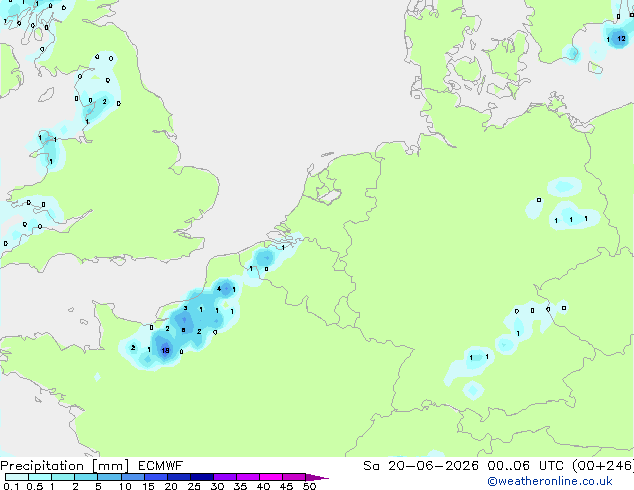Select the 0.5–1 mm legend color swatch

pyautogui.click(x=40, y=477)
